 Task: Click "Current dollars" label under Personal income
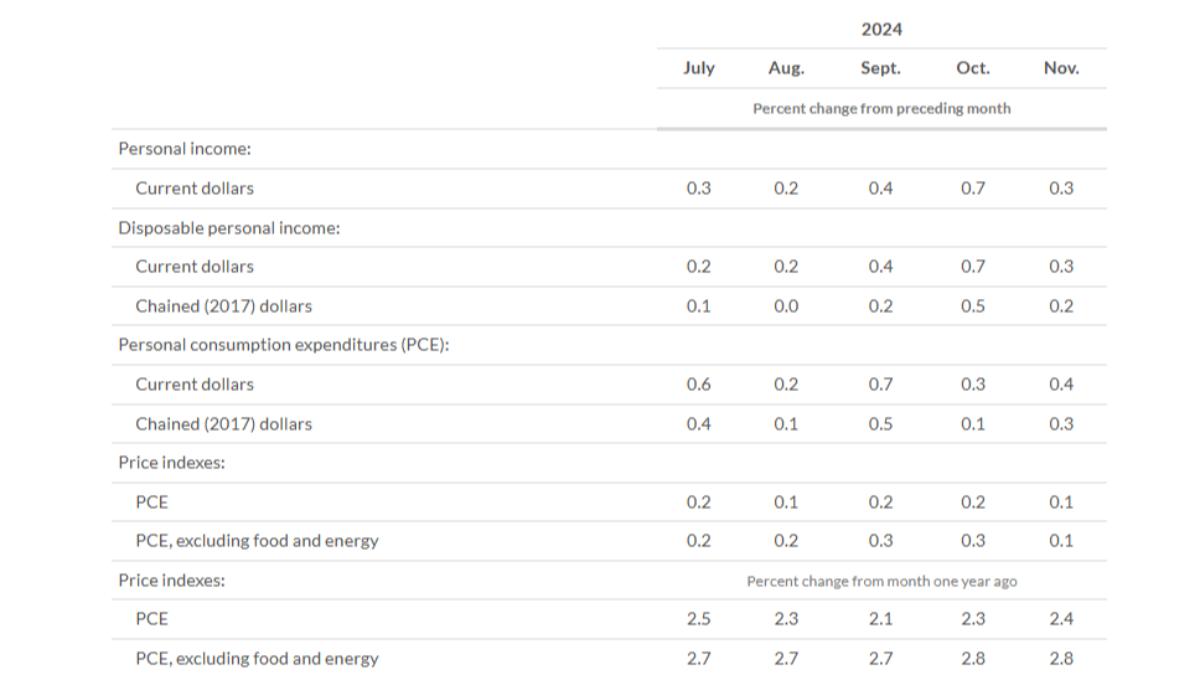[x=195, y=188]
